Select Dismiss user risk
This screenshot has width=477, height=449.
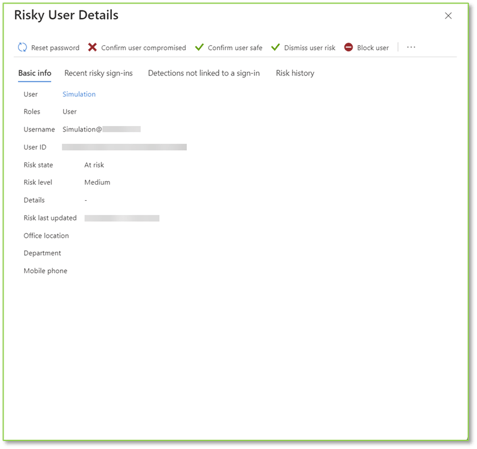[x=303, y=48]
